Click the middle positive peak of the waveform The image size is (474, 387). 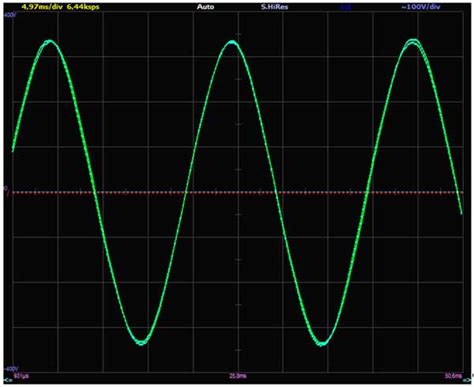click(x=232, y=42)
